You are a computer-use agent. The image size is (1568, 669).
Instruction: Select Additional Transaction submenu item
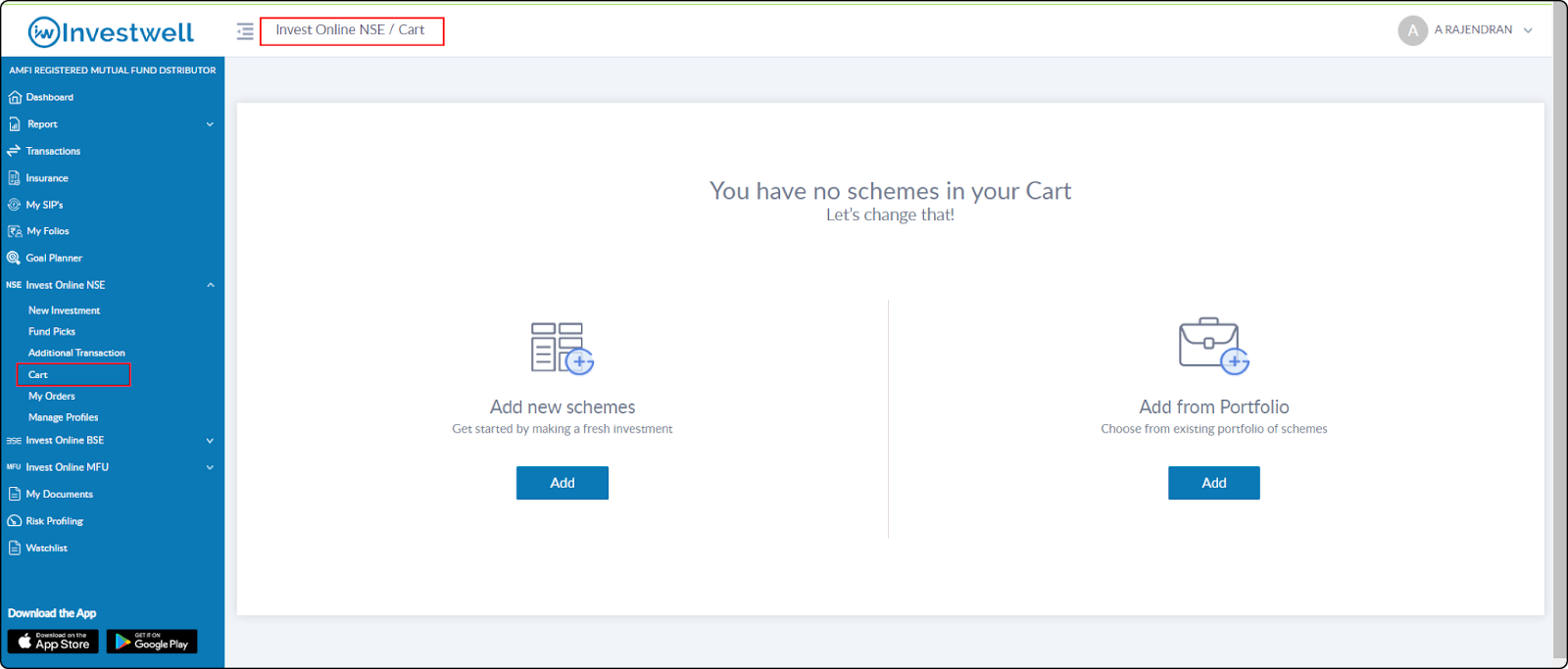tap(76, 353)
